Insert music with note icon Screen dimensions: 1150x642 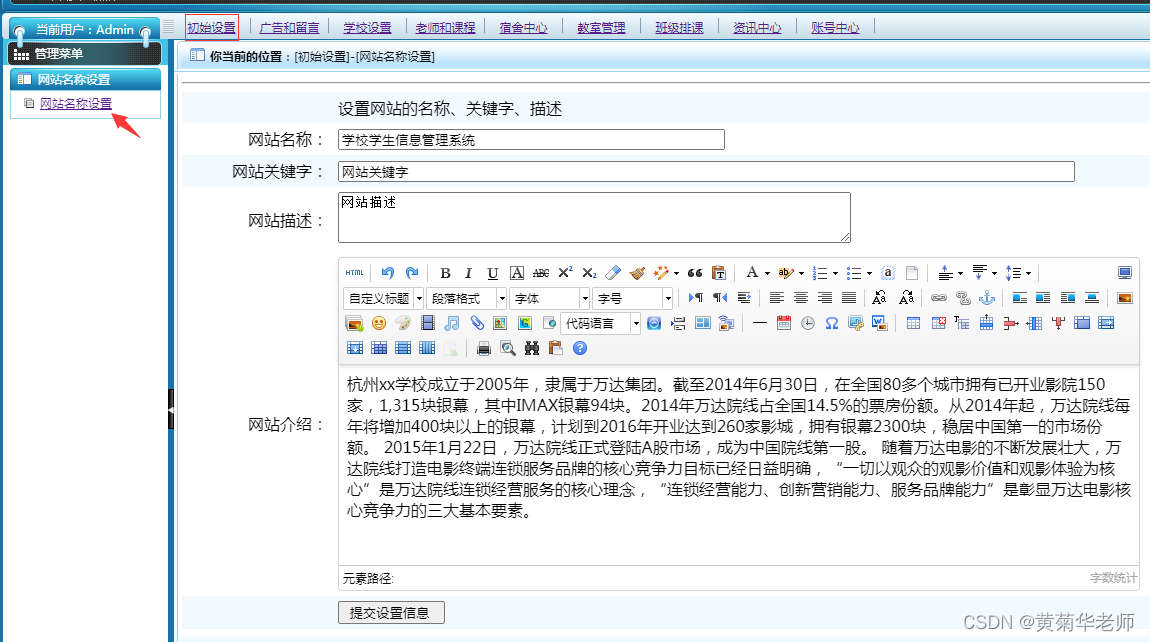coord(452,323)
